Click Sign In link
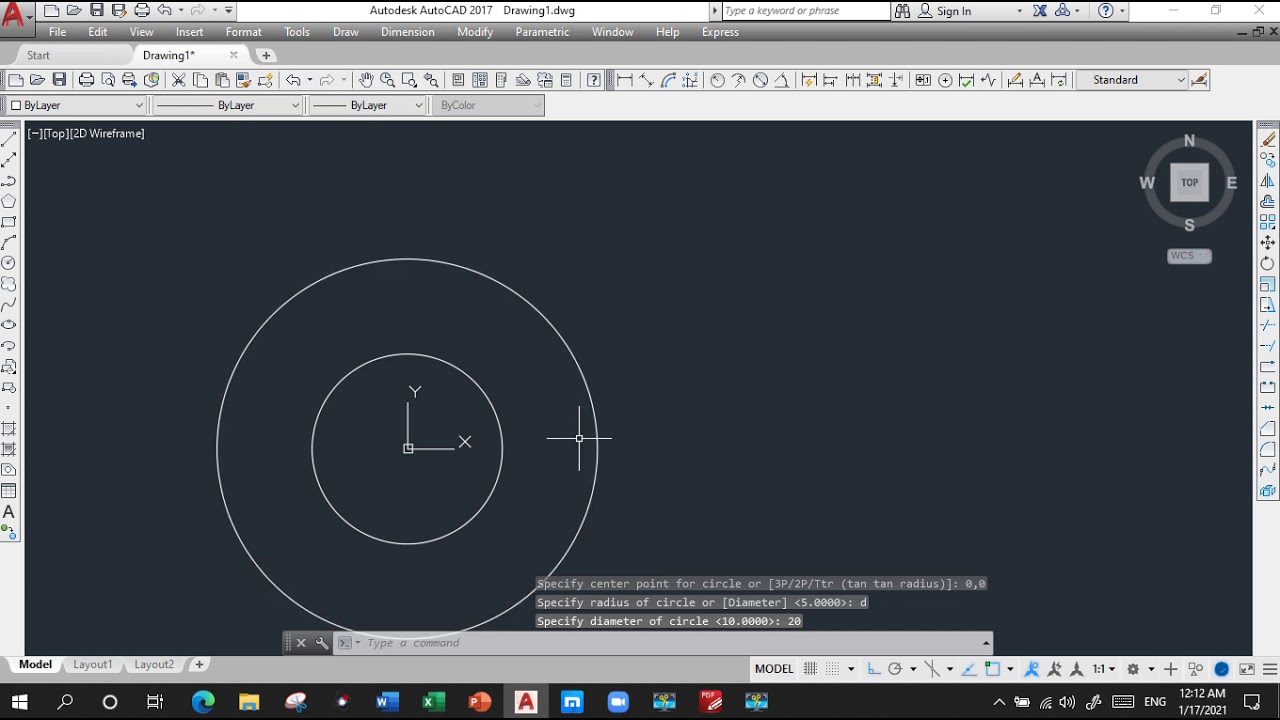1280x720 pixels. [954, 11]
